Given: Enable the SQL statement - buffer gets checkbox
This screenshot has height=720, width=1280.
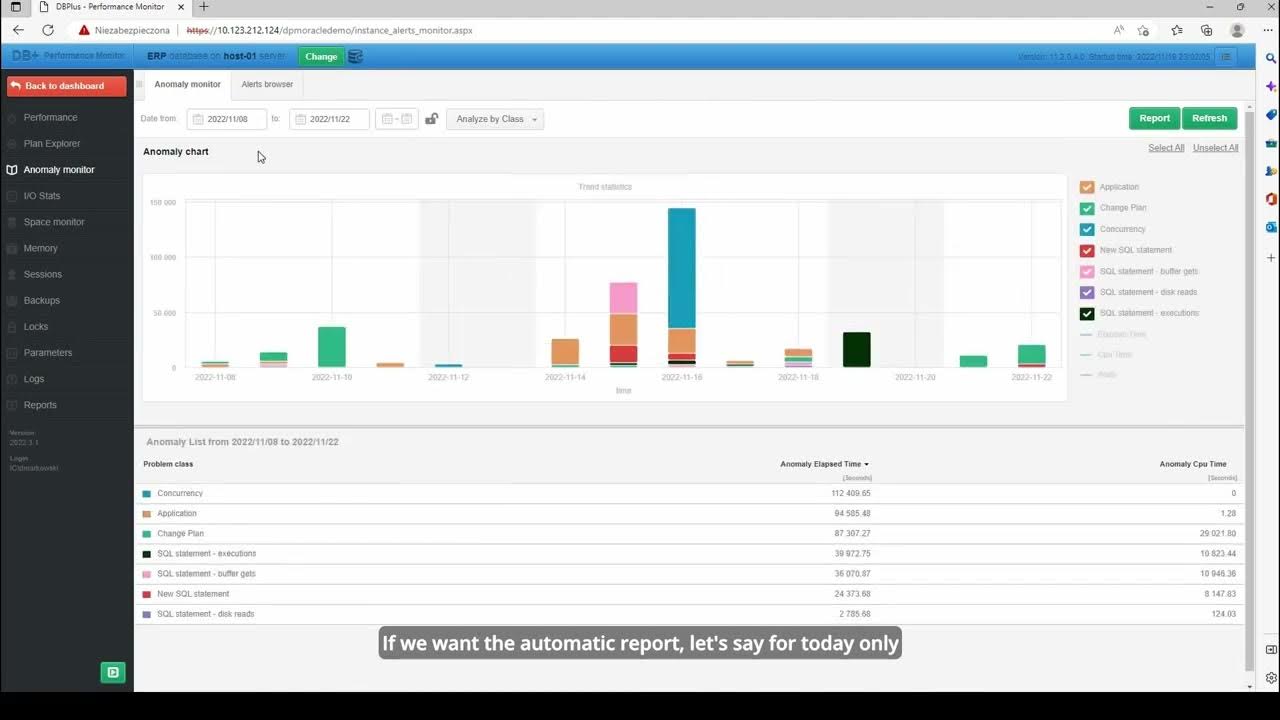Looking at the screenshot, I should pos(1086,270).
